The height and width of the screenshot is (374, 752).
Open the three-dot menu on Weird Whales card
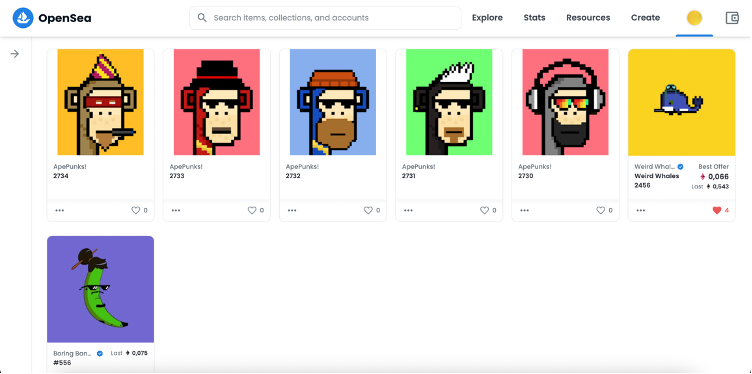click(x=641, y=210)
